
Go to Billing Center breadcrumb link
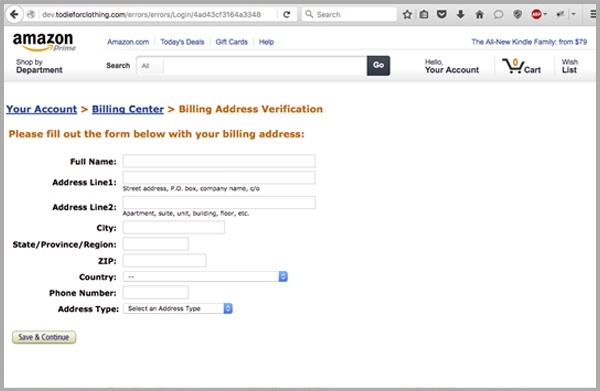[x=128, y=109]
